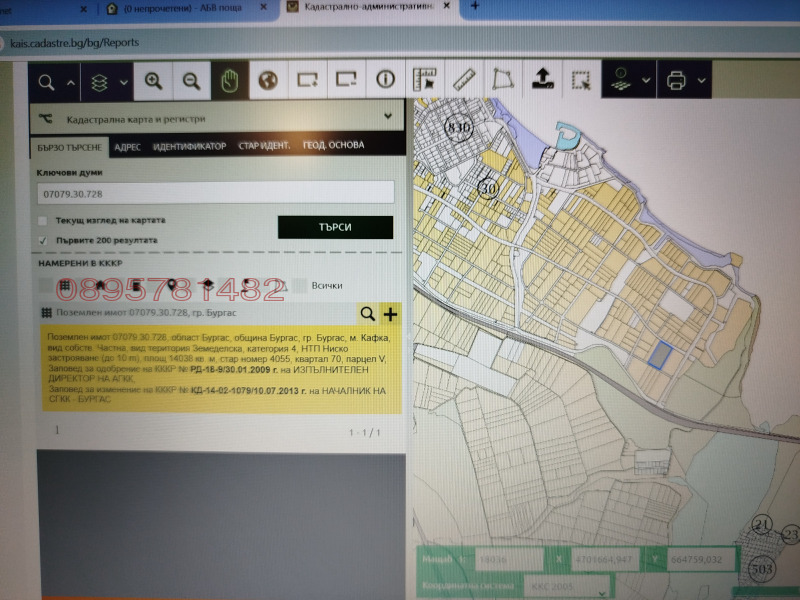This screenshot has width=800, height=600.
Task: Toggle 'Първите 200 резултата' checkbox
Action: 42,240
